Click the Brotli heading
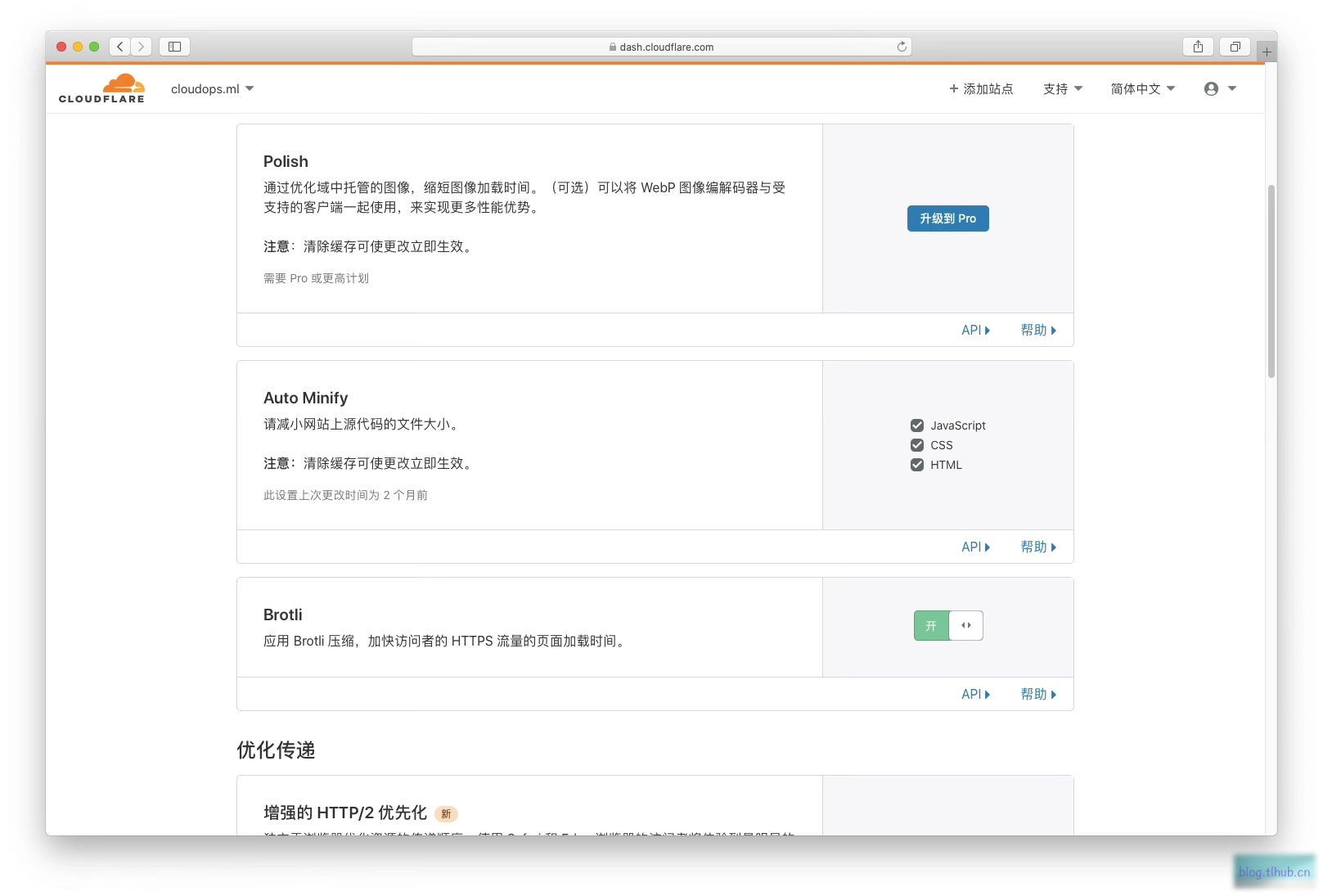Image resolution: width=1323 pixels, height=896 pixels. (282, 615)
